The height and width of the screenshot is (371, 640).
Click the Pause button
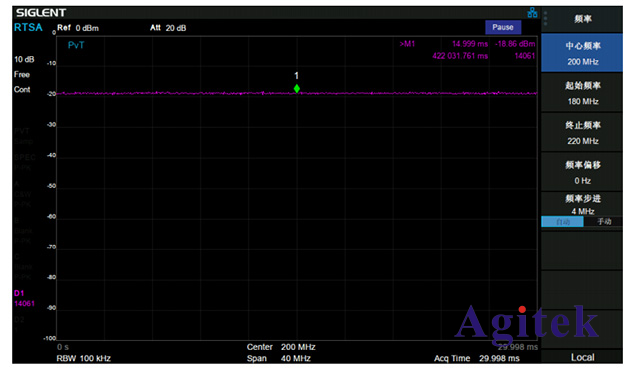[x=503, y=27]
